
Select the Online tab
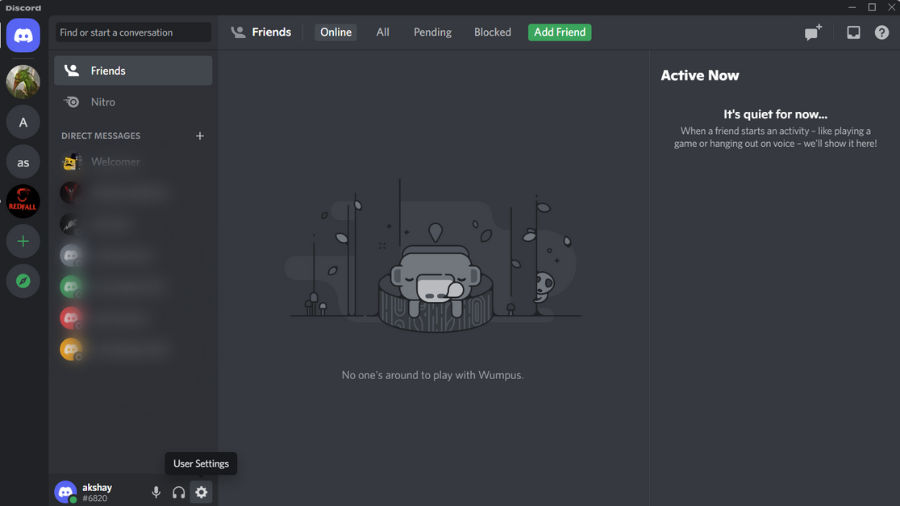pos(336,32)
